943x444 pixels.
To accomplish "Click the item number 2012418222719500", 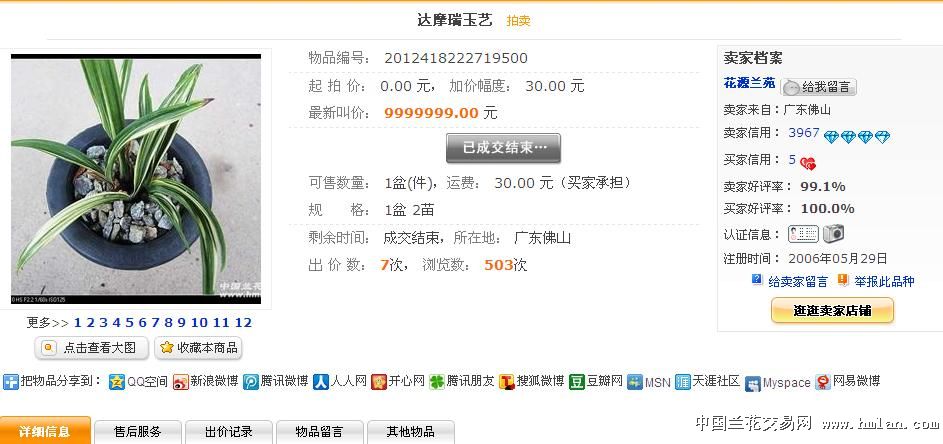I will click(x=456, y=58).
